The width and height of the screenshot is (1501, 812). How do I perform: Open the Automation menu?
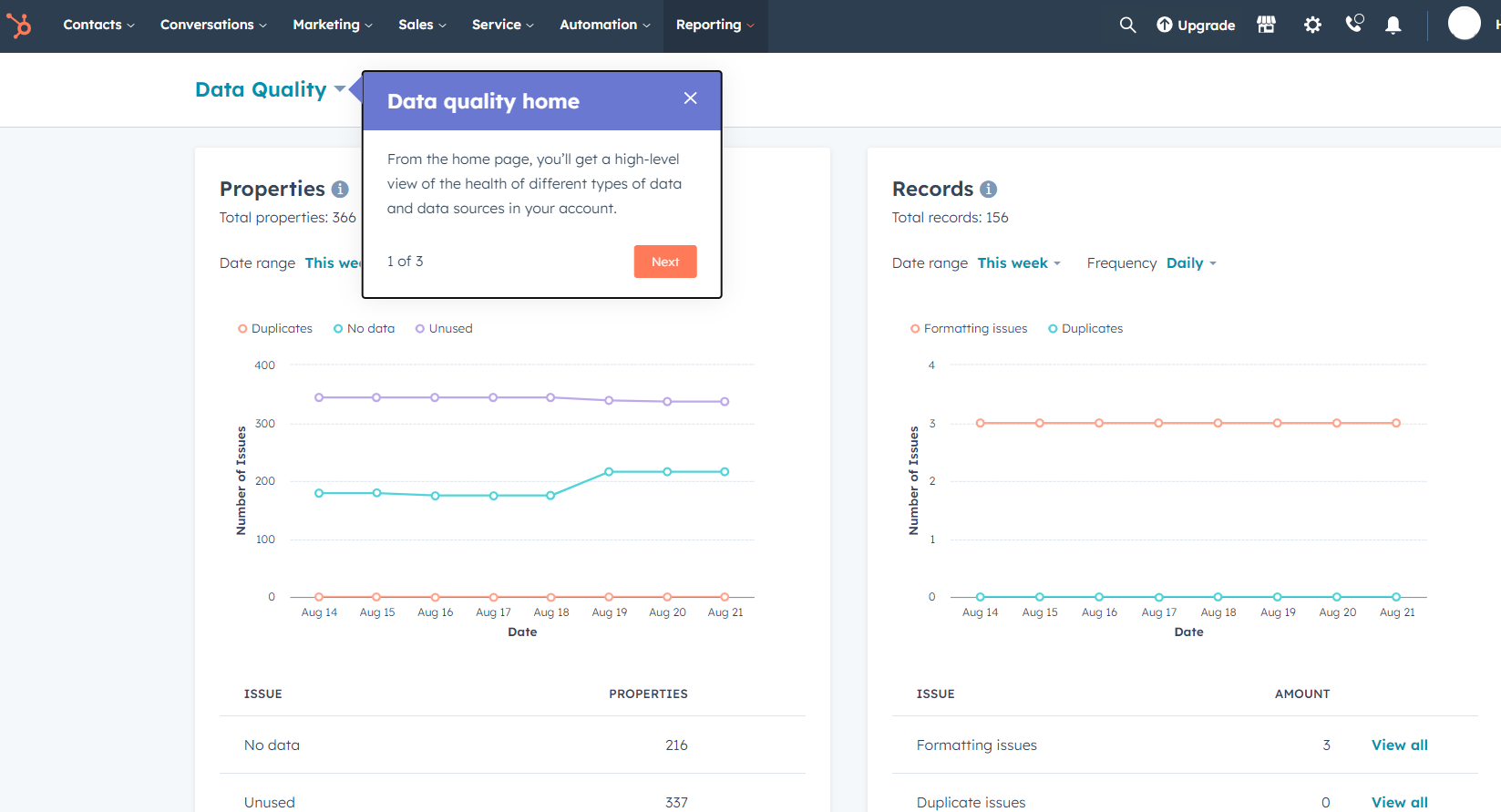[x=605, y=25]
